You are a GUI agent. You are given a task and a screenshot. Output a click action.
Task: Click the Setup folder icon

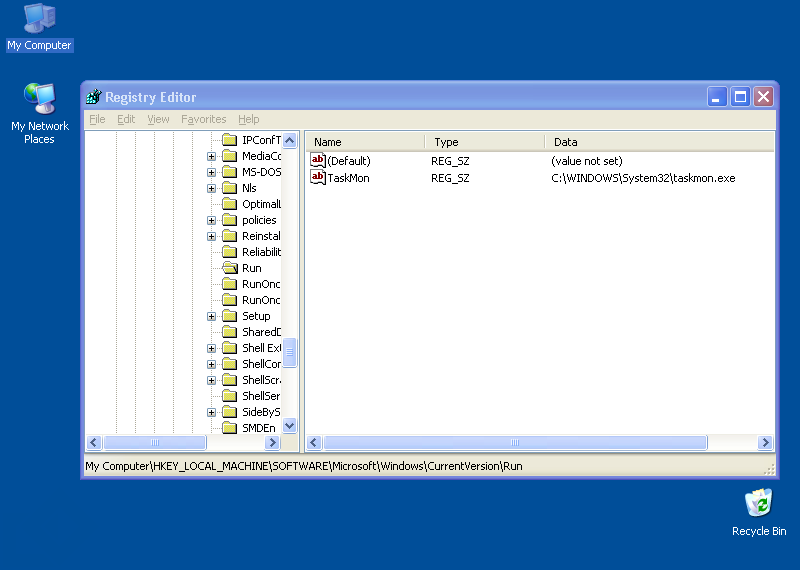[x=230, y=316]
